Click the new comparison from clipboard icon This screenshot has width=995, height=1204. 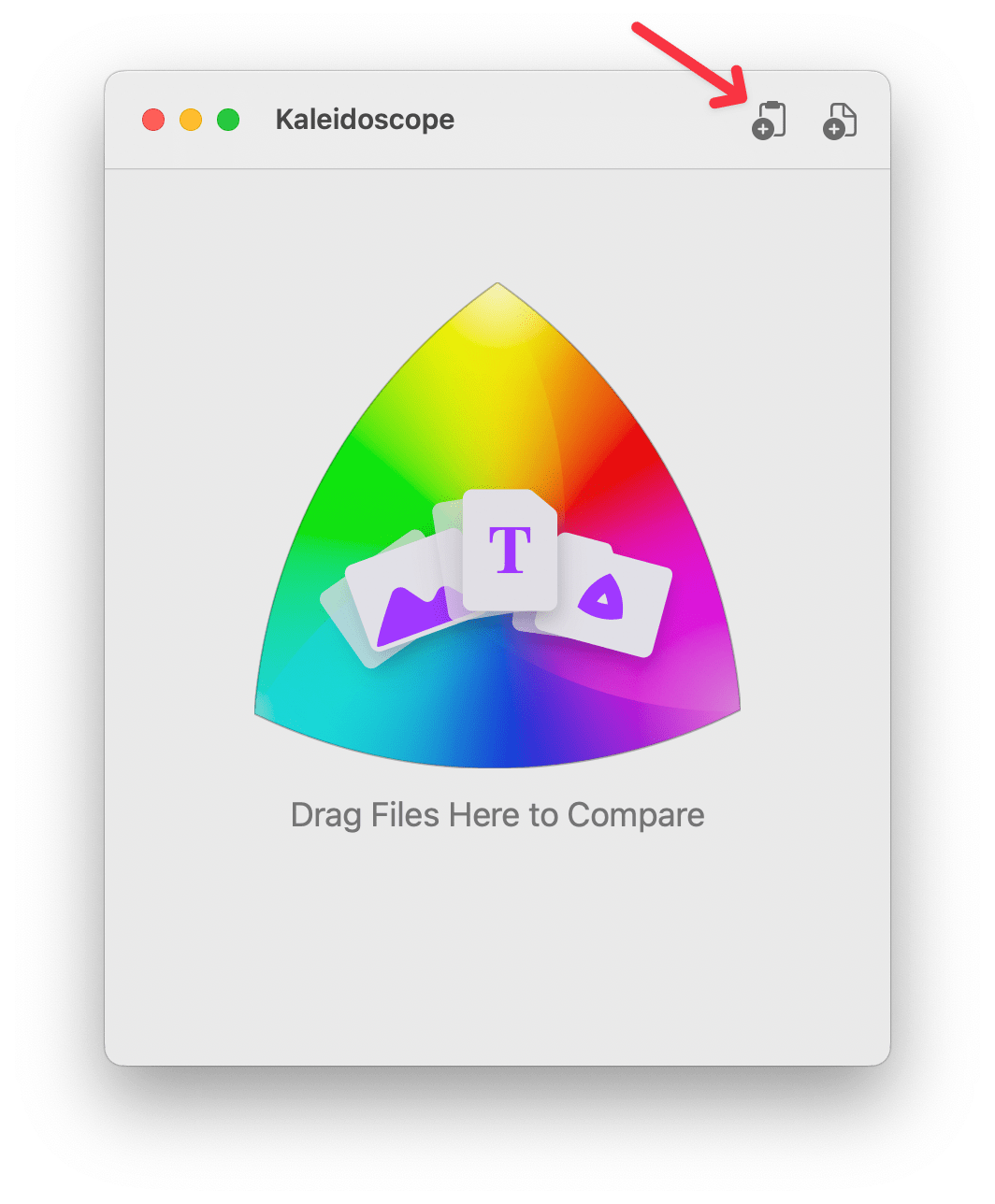pyautogui.click(x=769, y=121)
